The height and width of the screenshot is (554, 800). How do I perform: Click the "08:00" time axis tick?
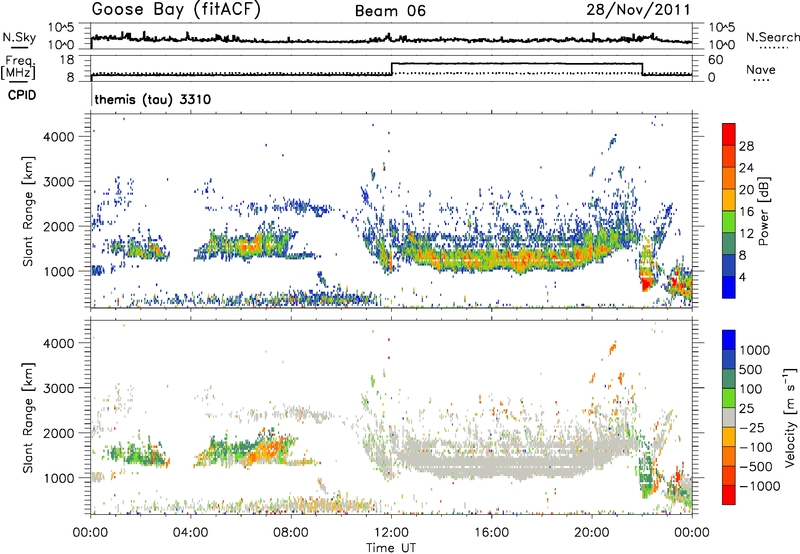[291, 533]
